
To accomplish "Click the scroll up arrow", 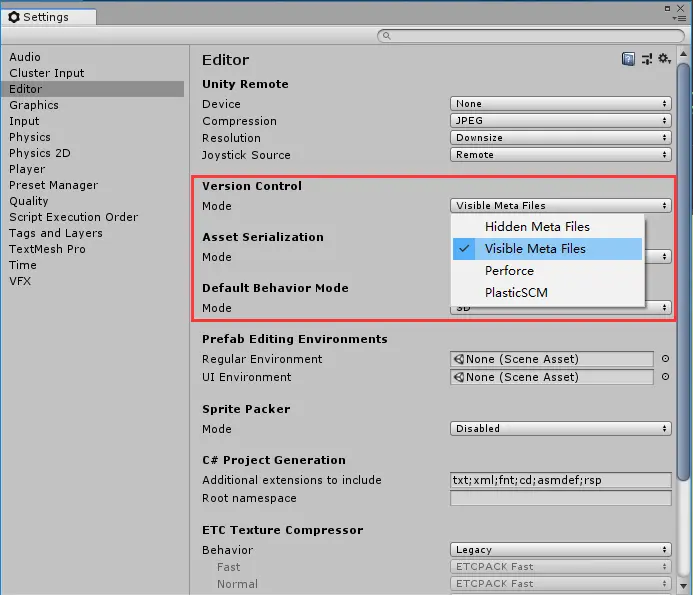I will coord(683,54).
